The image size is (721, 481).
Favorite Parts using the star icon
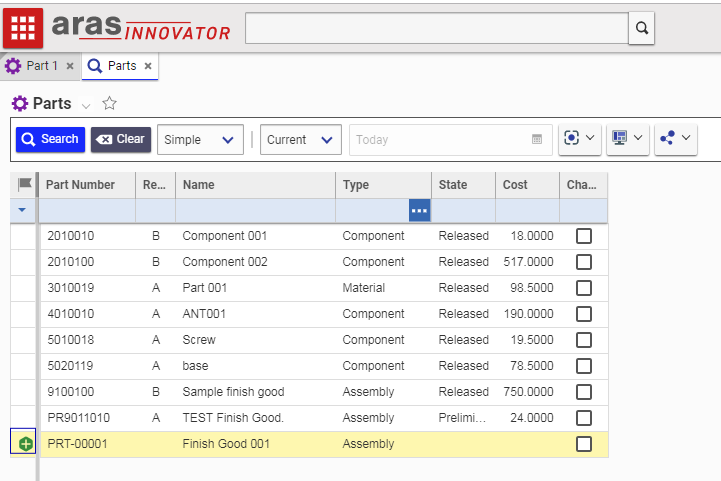coord(110,103)
